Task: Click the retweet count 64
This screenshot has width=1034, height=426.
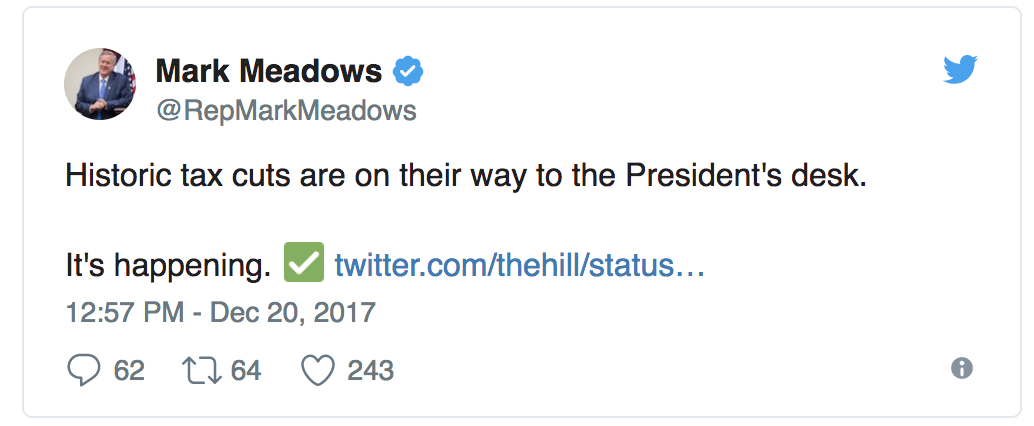Action: [245, 371]
